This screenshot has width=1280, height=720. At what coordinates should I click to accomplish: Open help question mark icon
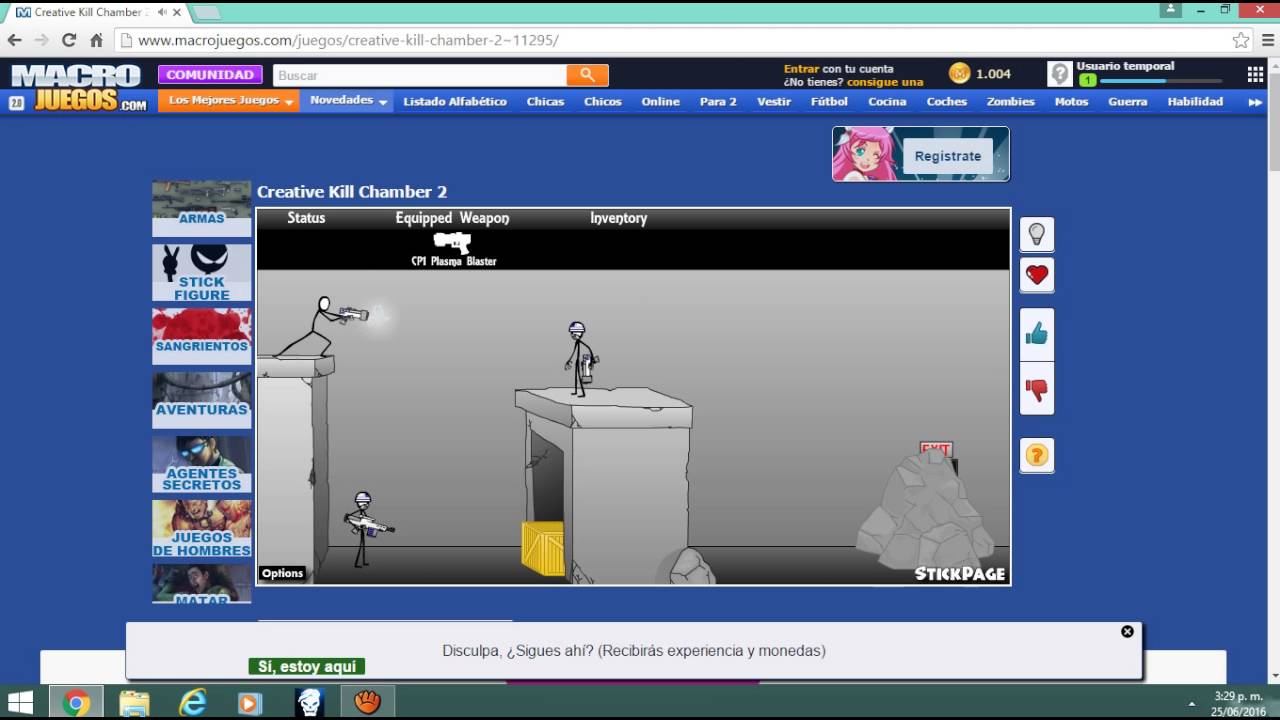pos(1037,455)
